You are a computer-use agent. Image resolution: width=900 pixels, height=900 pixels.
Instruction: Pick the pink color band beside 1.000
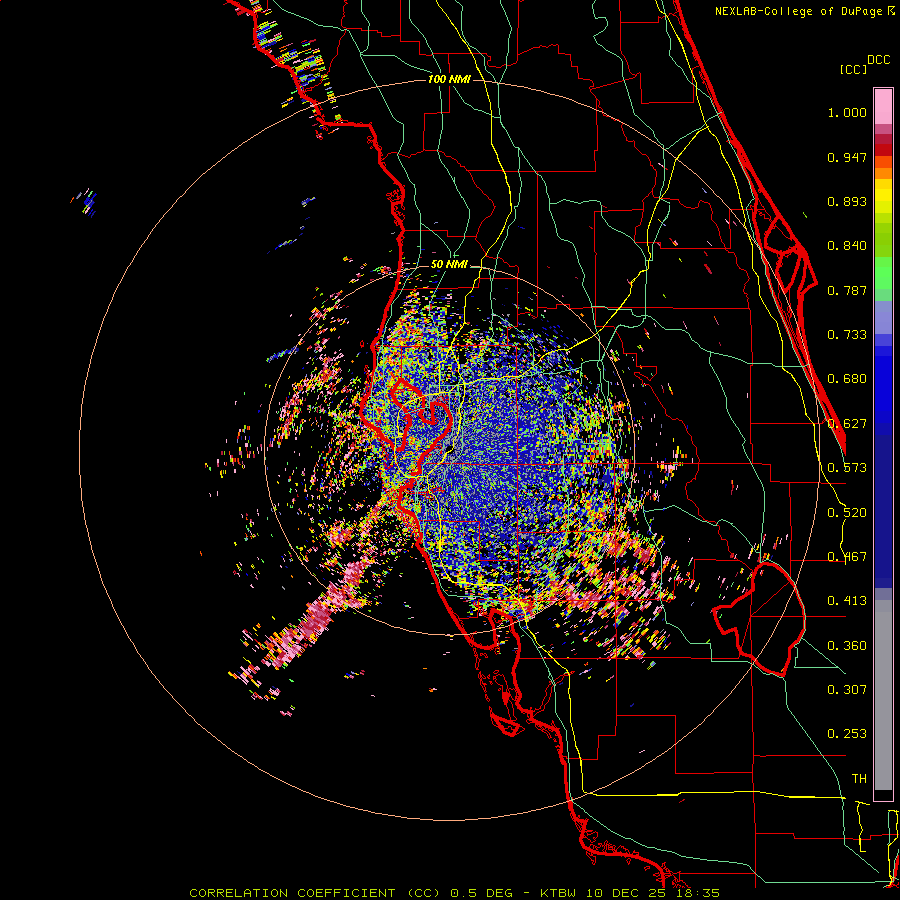[x=883, y=107]
